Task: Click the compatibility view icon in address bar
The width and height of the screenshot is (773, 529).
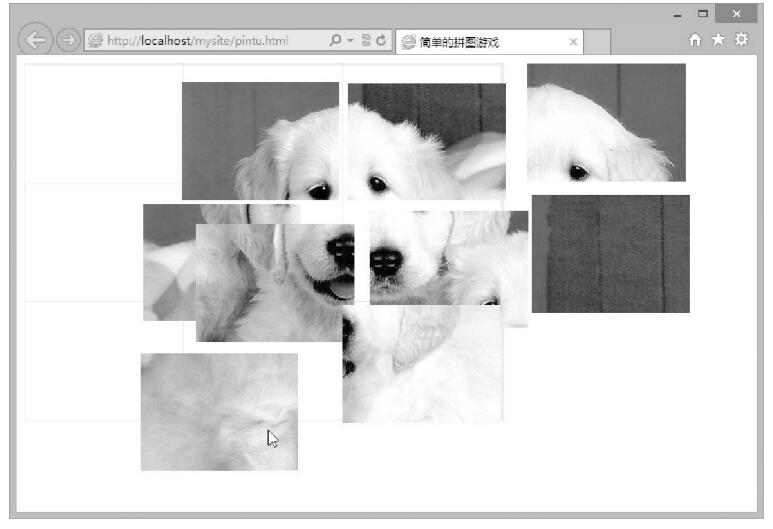Action: (x=366, y=41)
